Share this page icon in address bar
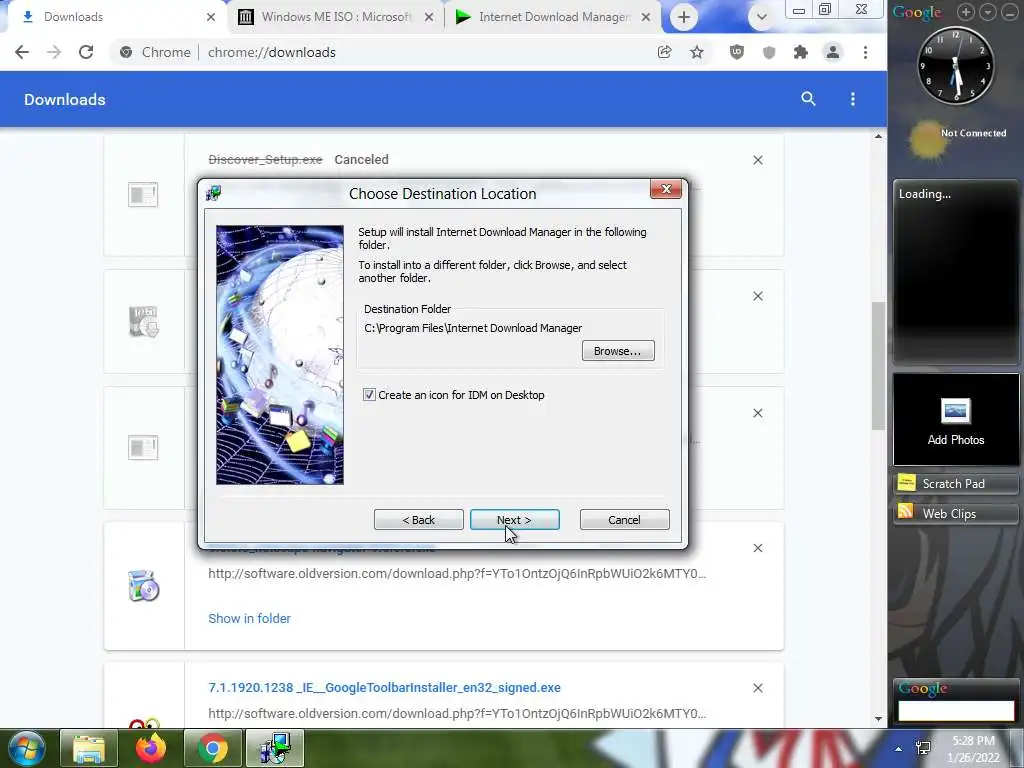The height and width of the screenshot is (768, 1024). [x=664, y=52]
